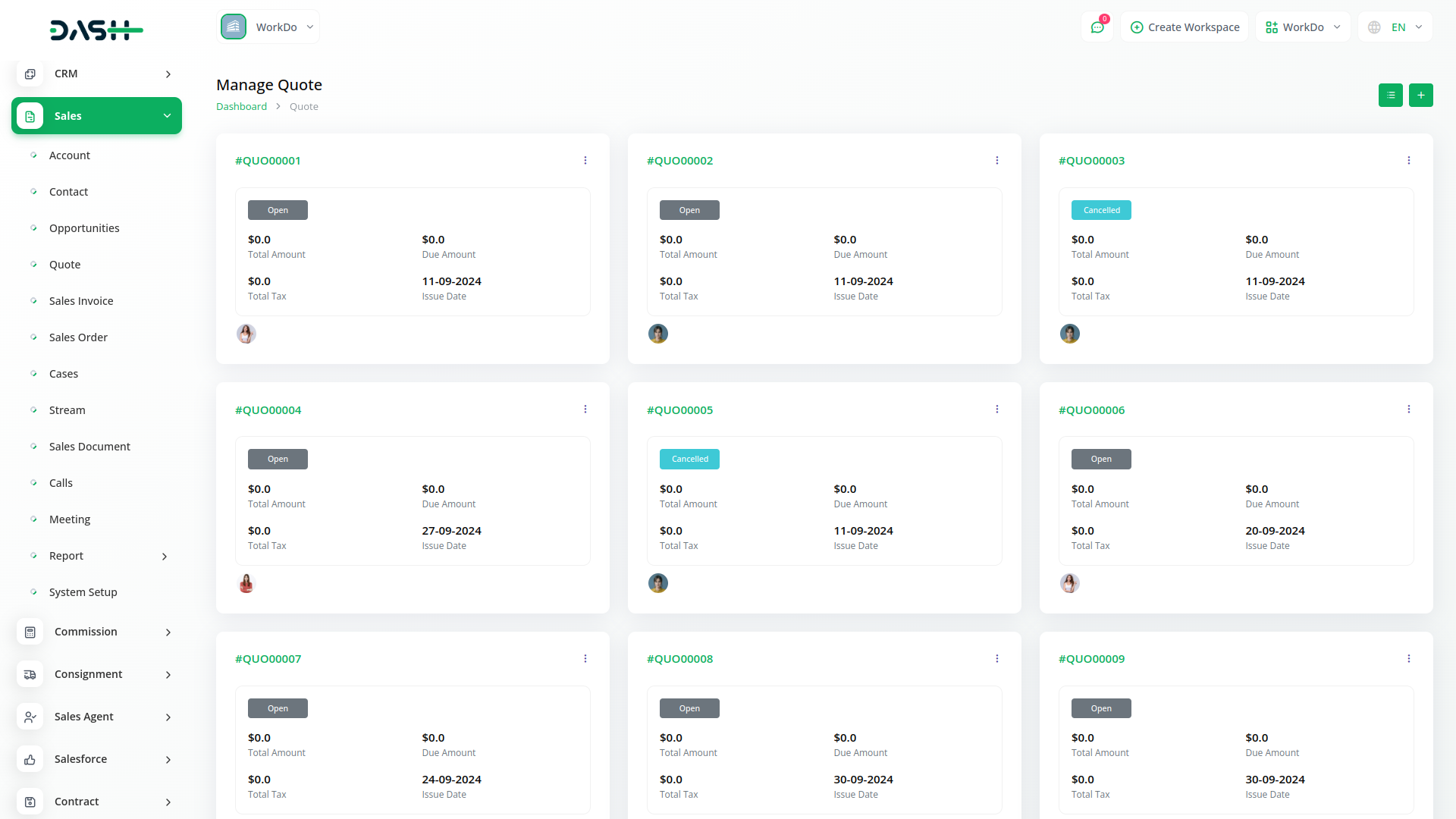Open Stream in sidebar
This screenshot has height=819, width=1456.
click(x=67, y=410)
